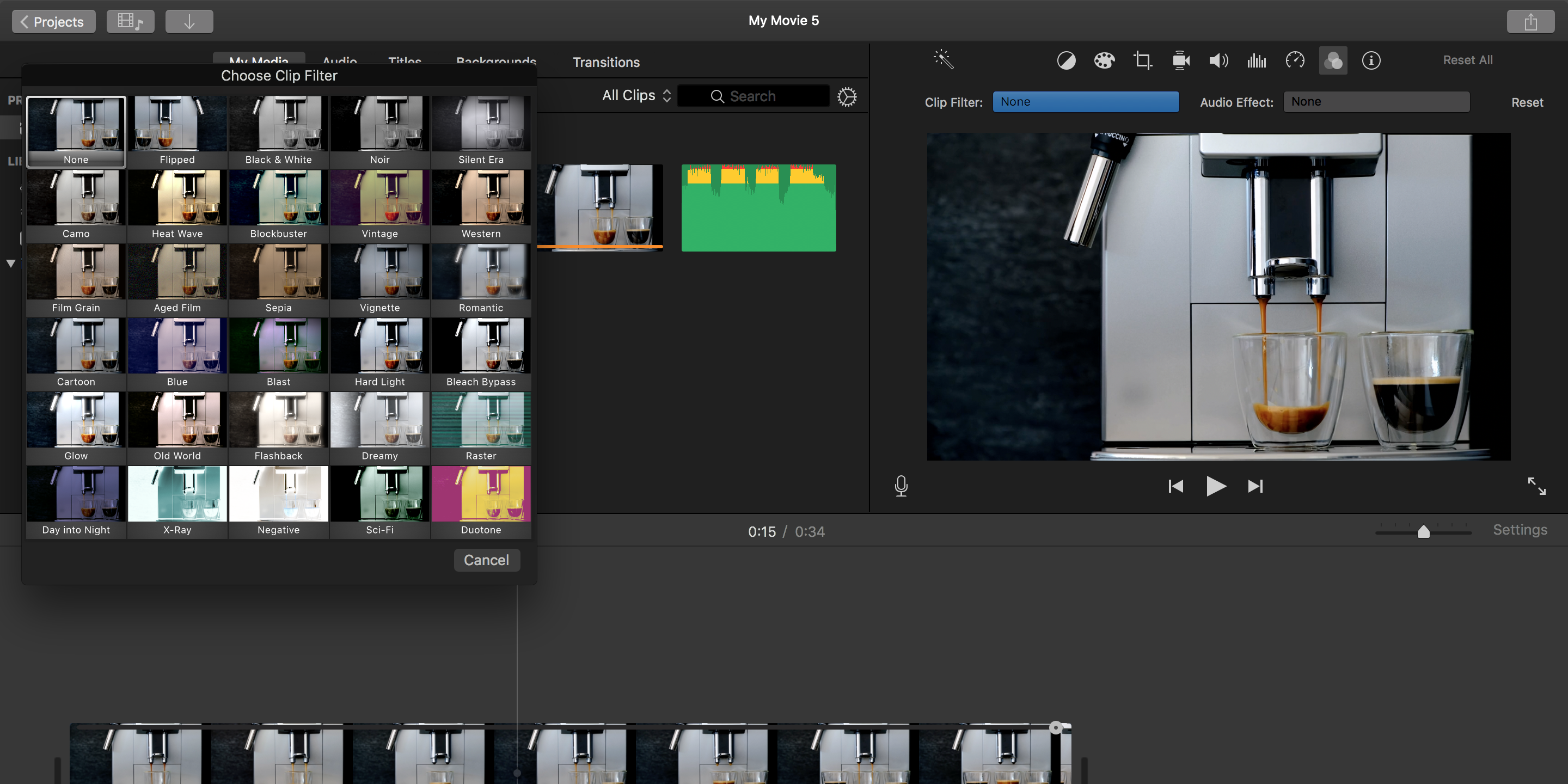The width and height of the screenshot is (1568, 784).
Task: Open the All Clips dropdown
Action: (635, 95)
